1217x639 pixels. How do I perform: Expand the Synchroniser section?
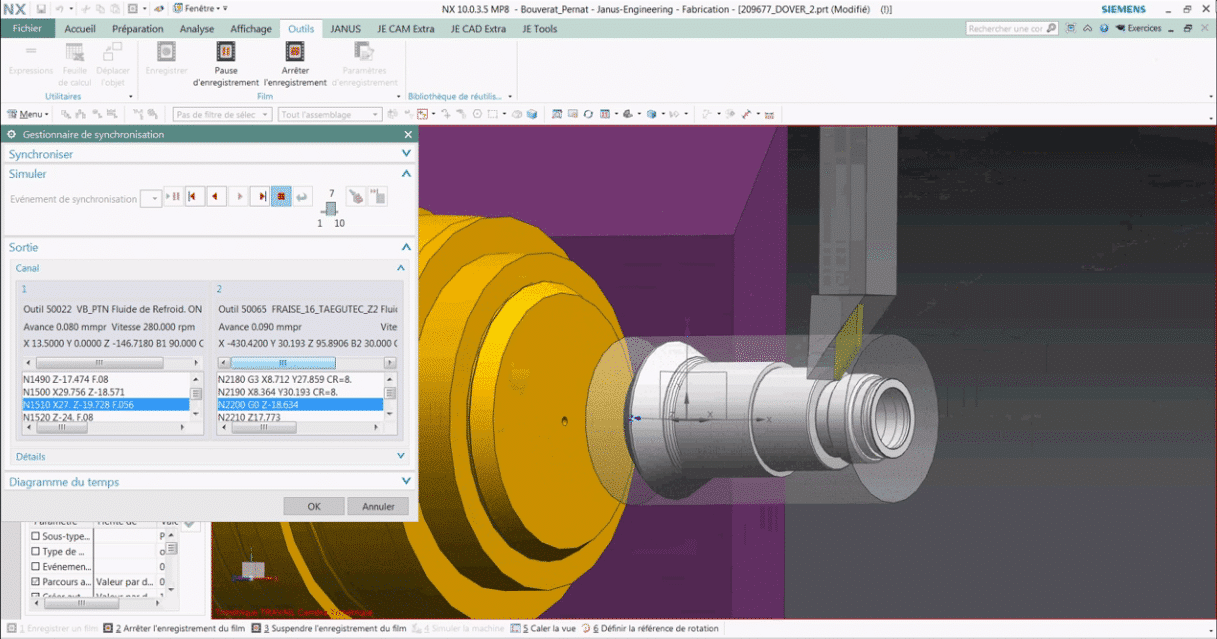pos(406,154)
